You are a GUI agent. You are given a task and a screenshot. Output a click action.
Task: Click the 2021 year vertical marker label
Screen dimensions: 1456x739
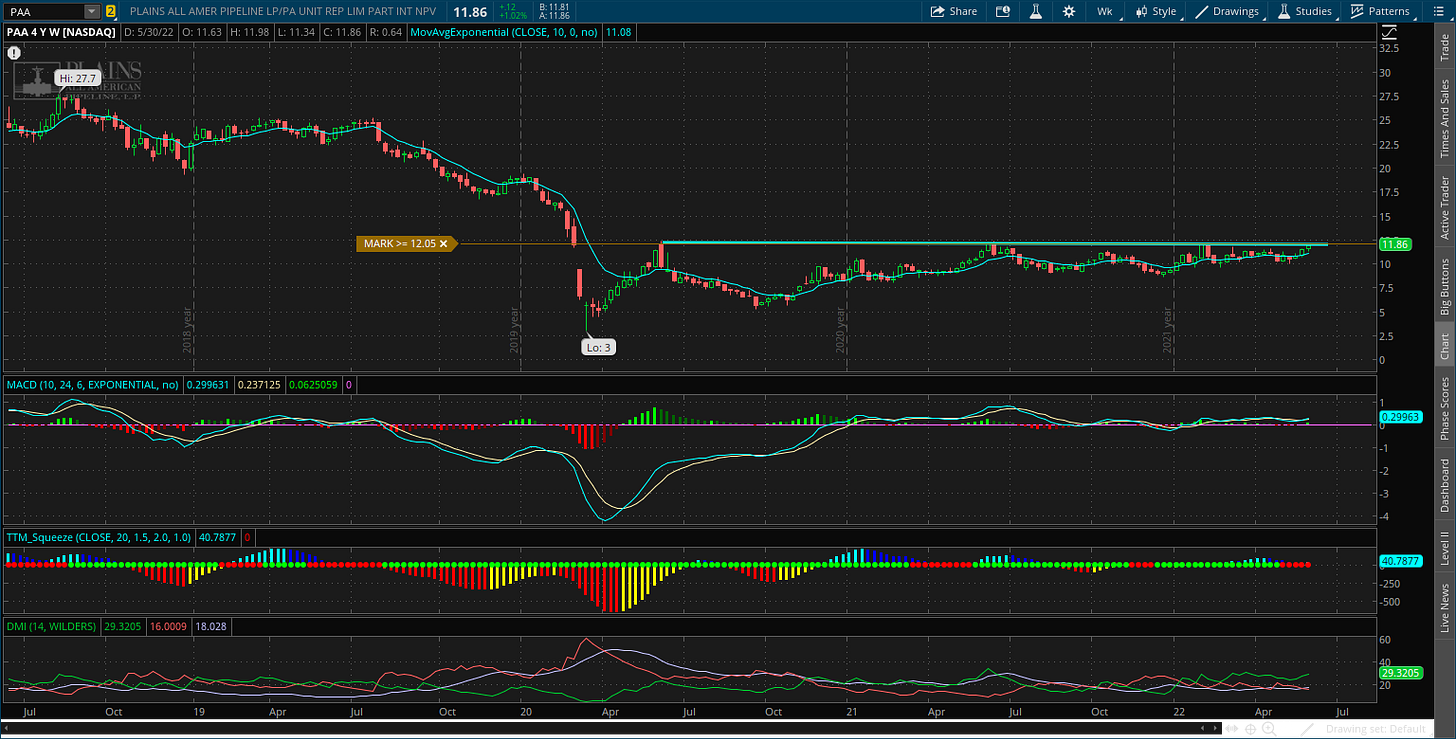[1167, 329]
